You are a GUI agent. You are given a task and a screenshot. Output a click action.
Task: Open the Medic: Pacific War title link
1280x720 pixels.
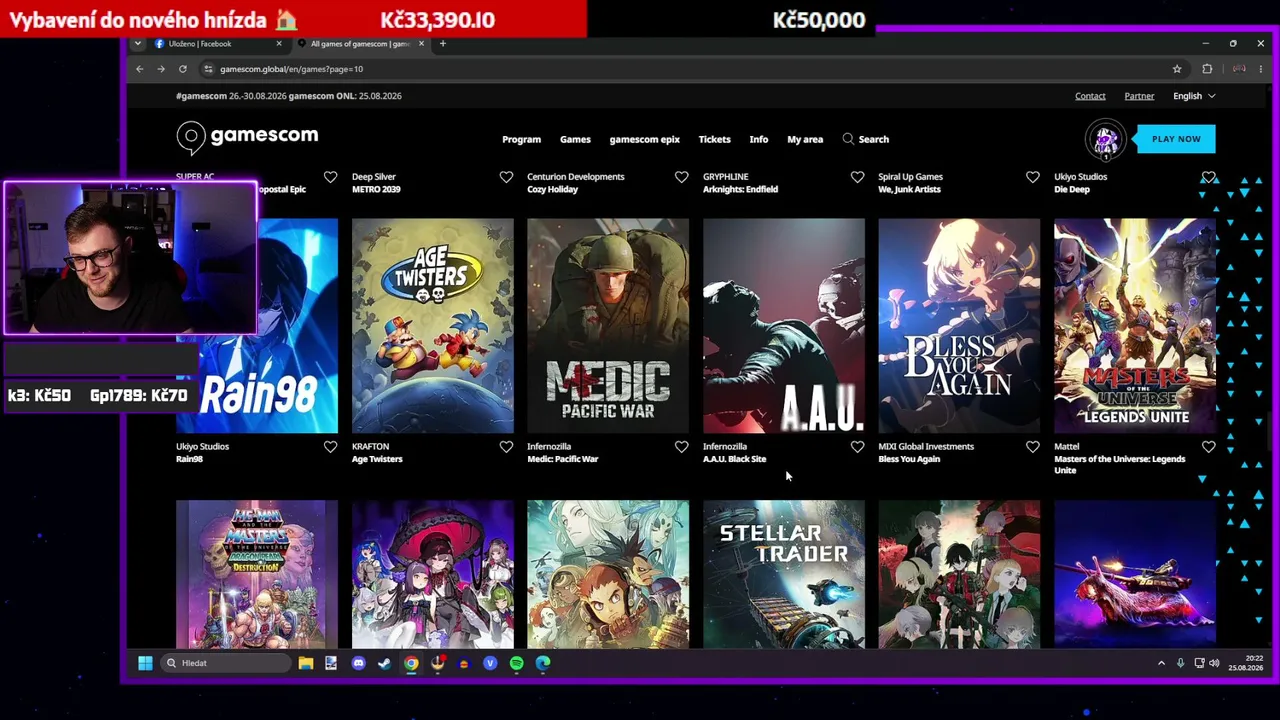coord(562,459)
